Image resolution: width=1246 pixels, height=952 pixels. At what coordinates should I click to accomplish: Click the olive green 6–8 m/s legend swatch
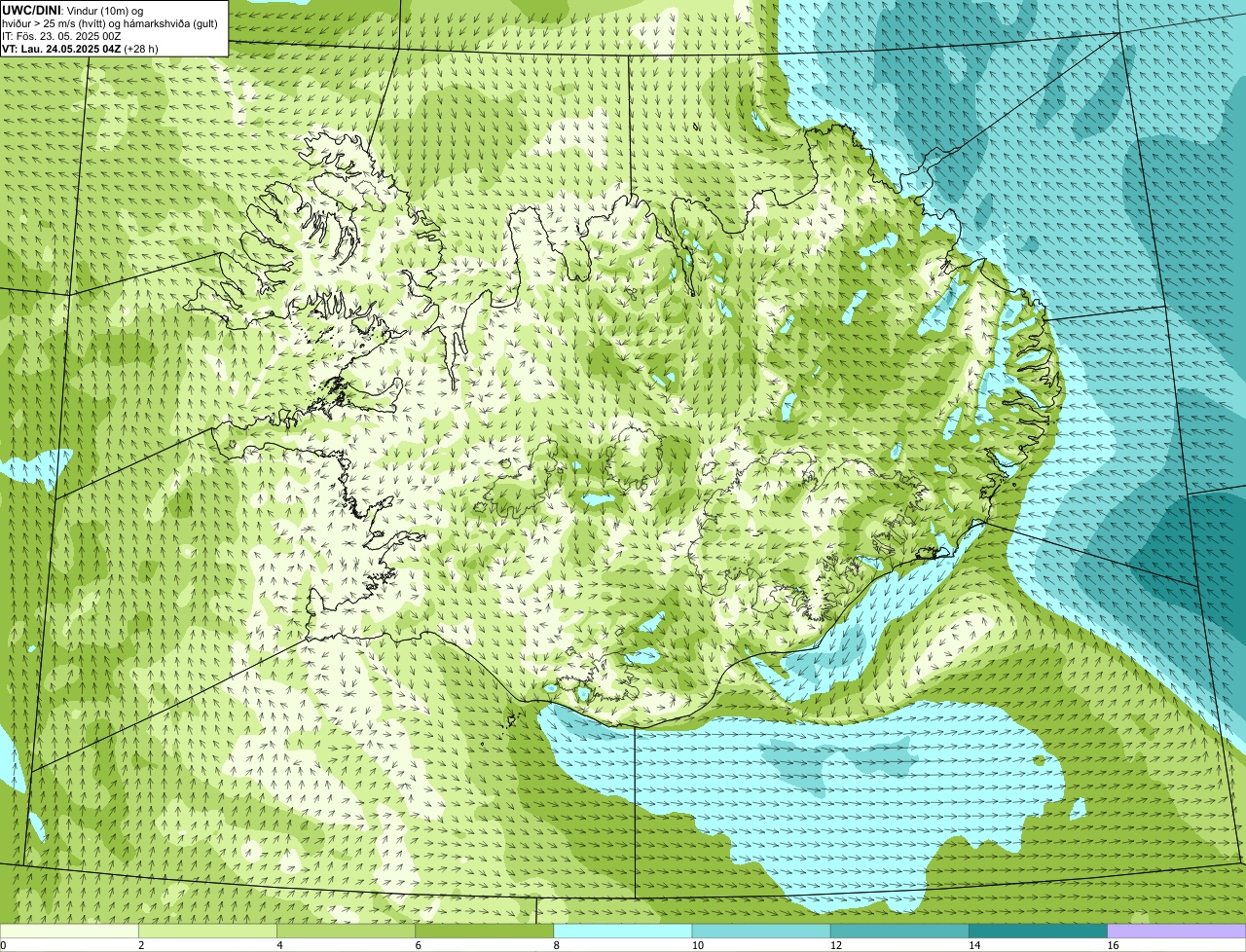pos(485,932)
